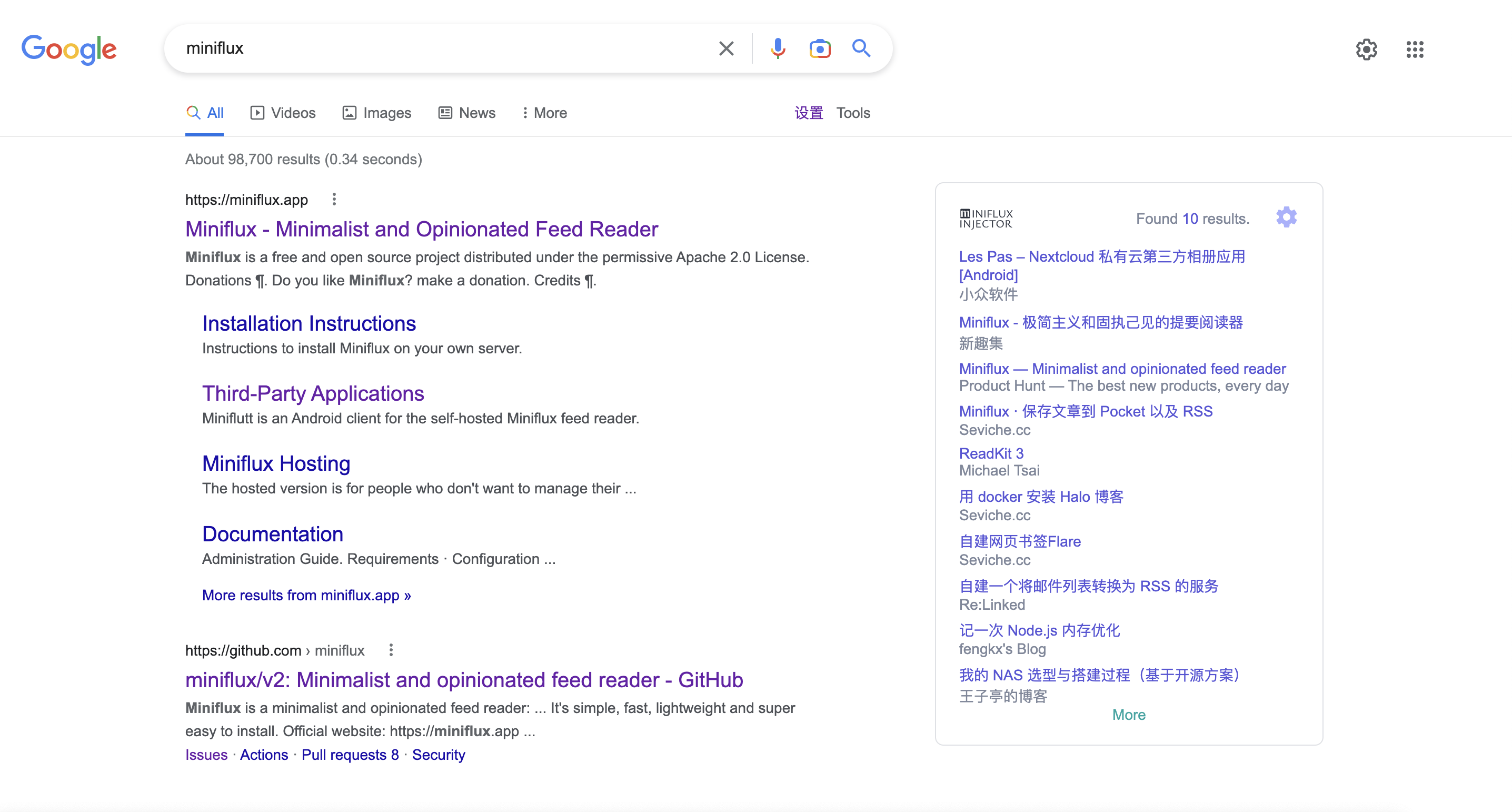Open search by image camera icon
This screenshot has height=812, width=1512.
tap(819, 49)
